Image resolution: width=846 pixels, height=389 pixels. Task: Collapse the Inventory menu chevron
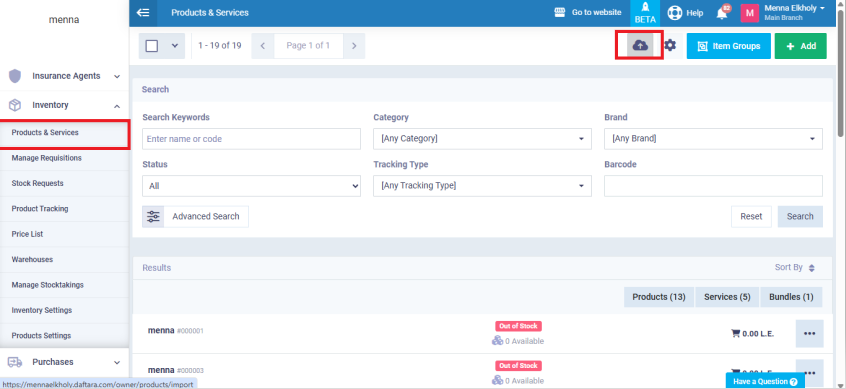coord(117,106)
